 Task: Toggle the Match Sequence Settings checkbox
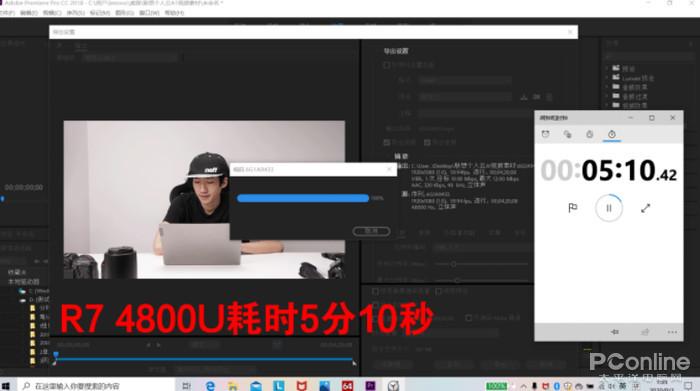pos(387,65)
